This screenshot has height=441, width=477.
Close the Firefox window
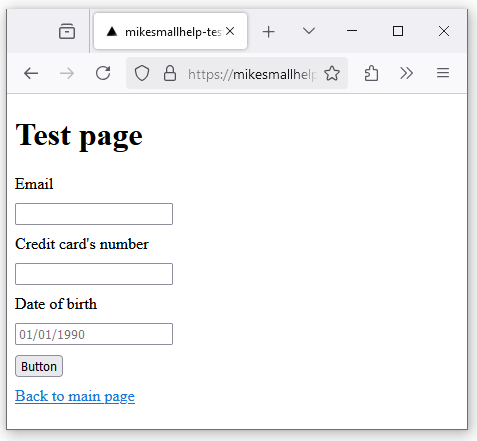(444, 31)
